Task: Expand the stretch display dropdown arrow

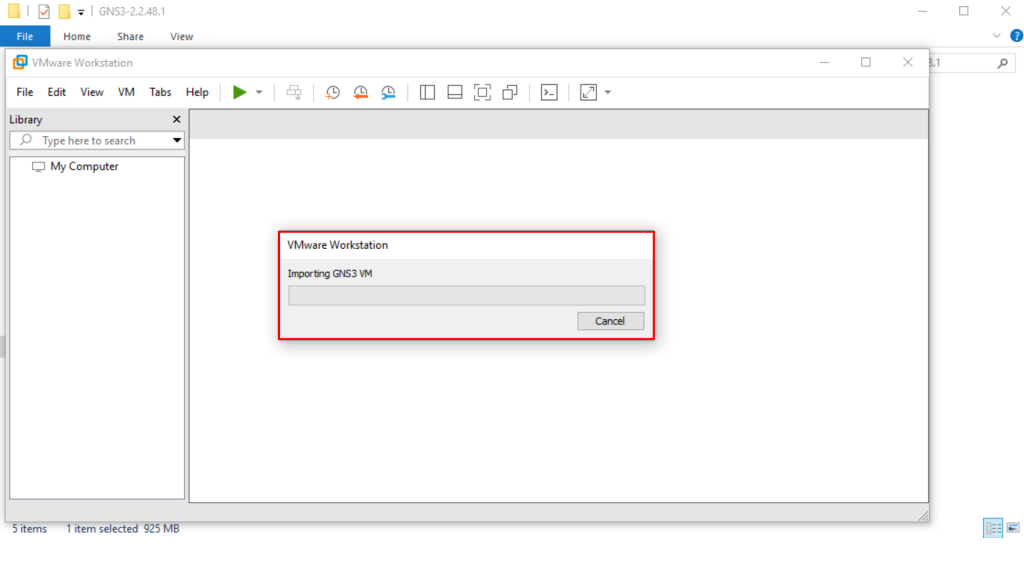Action: click(x=608, y=92)
